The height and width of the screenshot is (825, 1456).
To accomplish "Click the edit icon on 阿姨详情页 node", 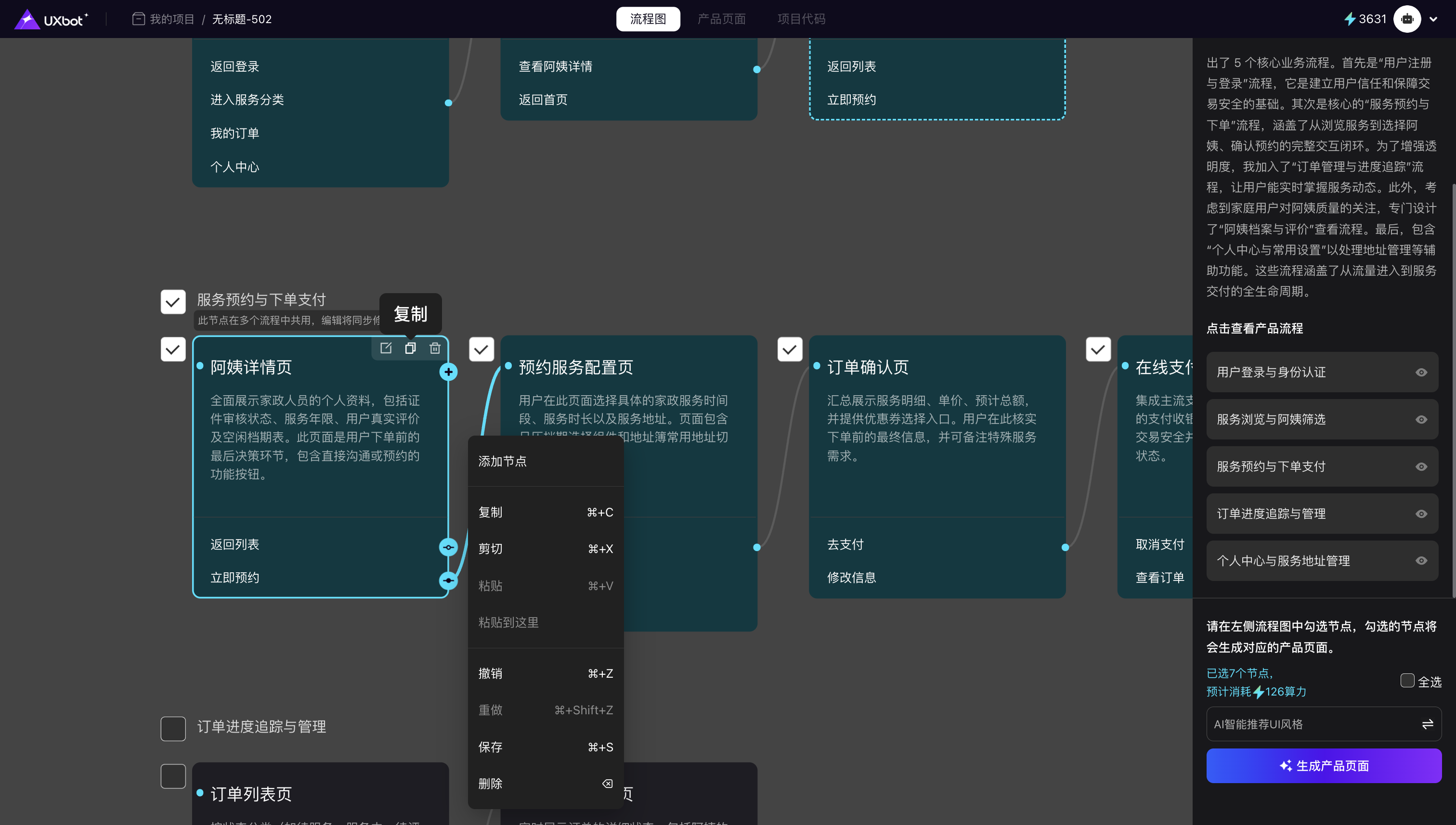I will click(386, 348).
